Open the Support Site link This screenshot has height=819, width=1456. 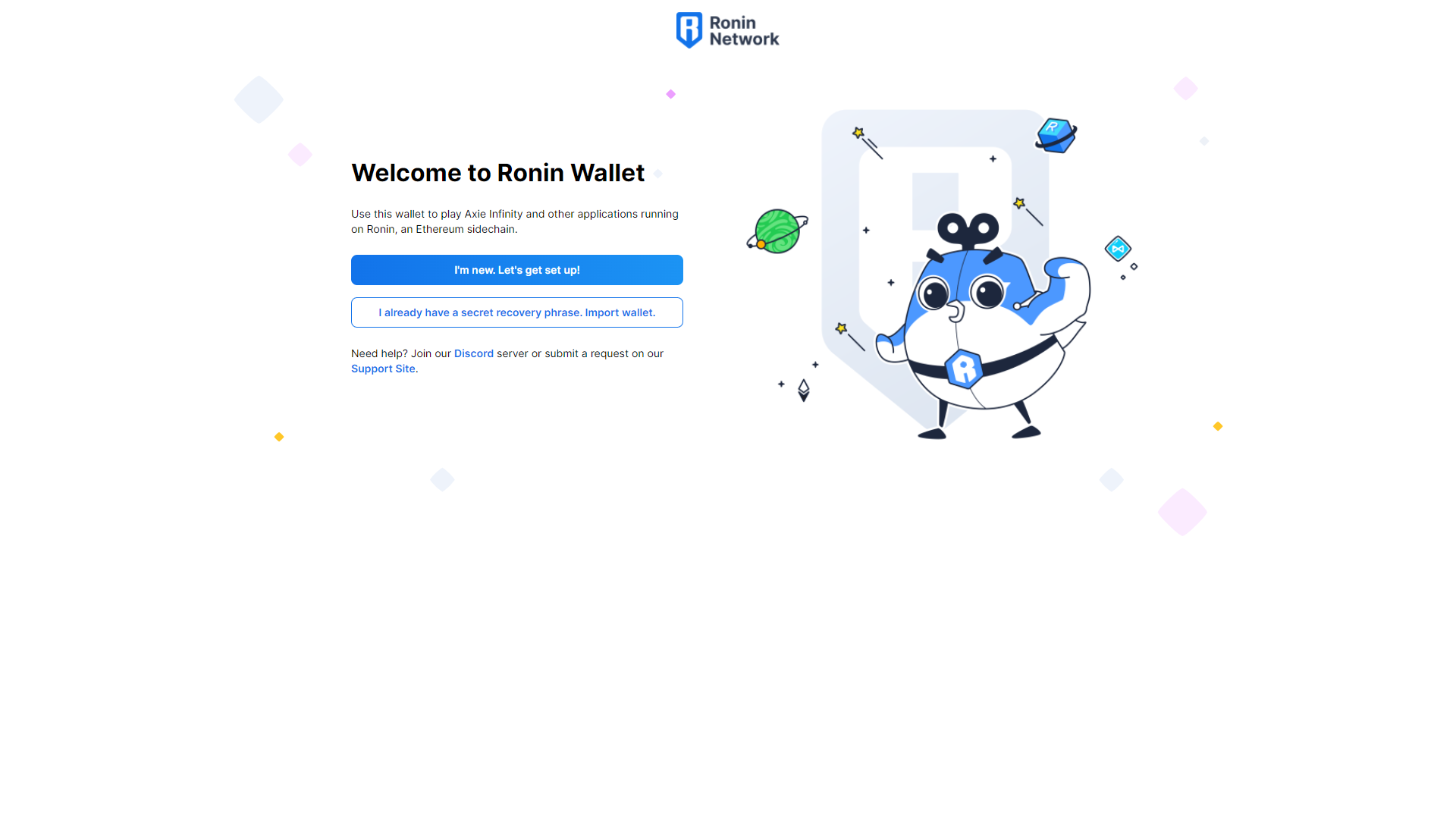point(383,369)
